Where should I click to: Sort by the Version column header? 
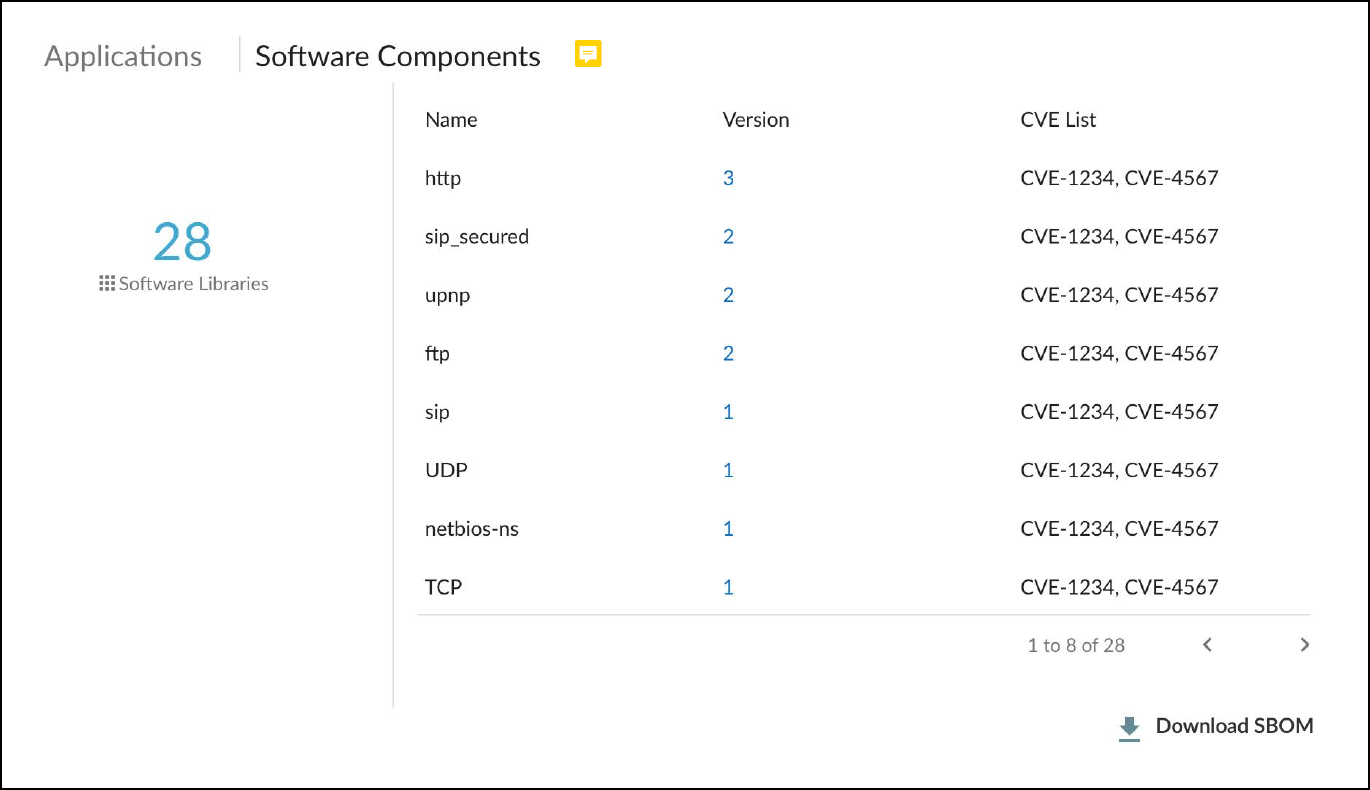pyautogui.click(x=756, y=120)
